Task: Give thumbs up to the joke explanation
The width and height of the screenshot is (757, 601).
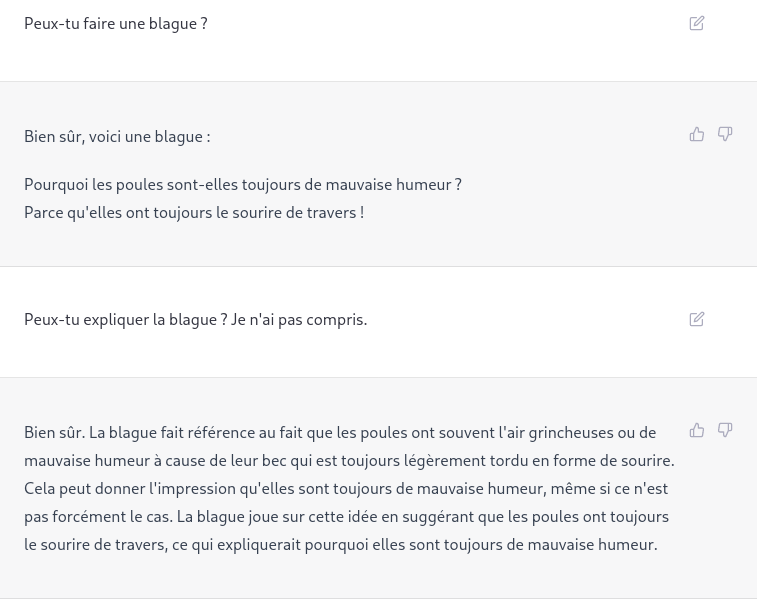Action: [697, 430]
